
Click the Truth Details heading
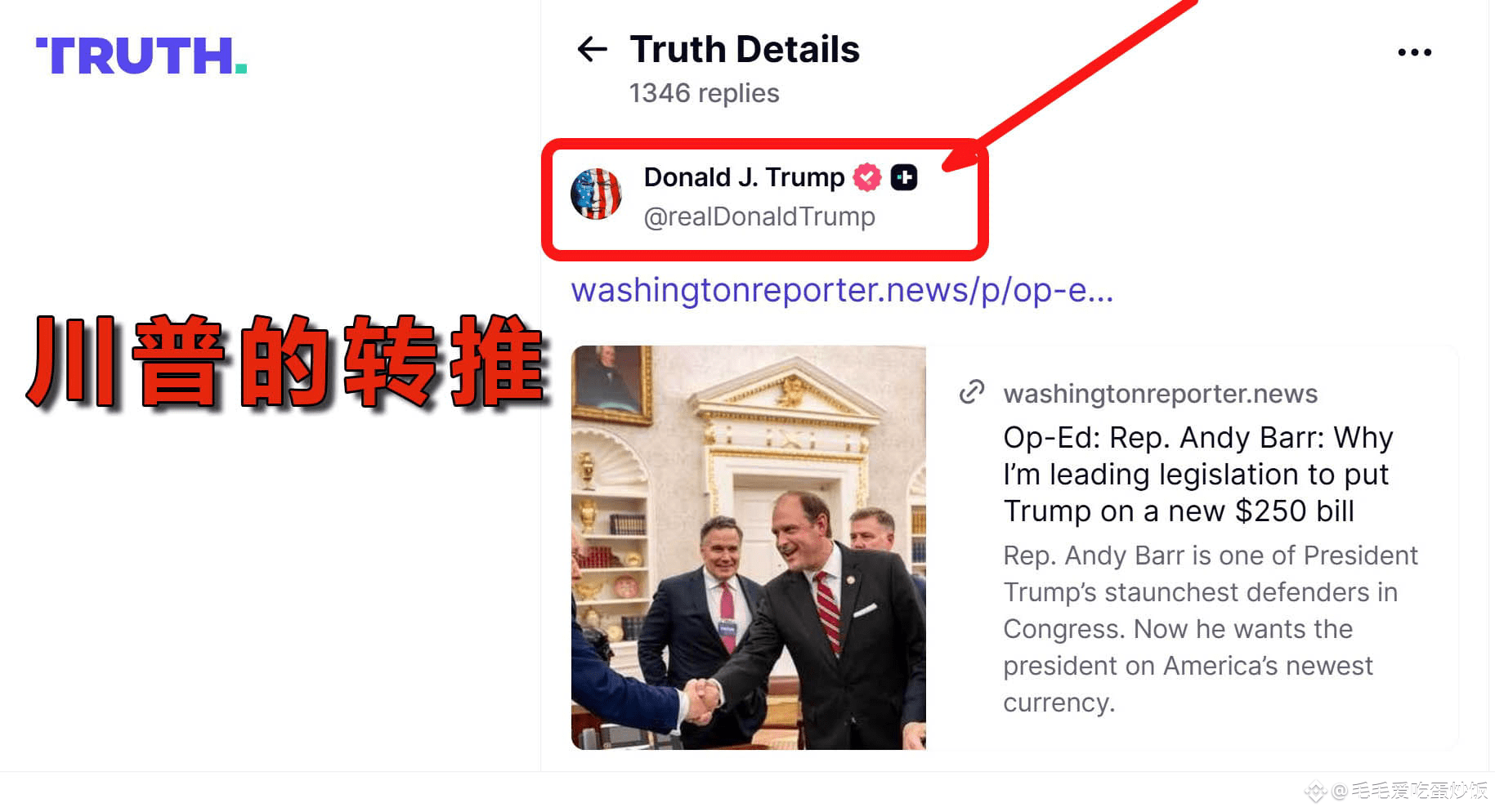pos(745,49)
